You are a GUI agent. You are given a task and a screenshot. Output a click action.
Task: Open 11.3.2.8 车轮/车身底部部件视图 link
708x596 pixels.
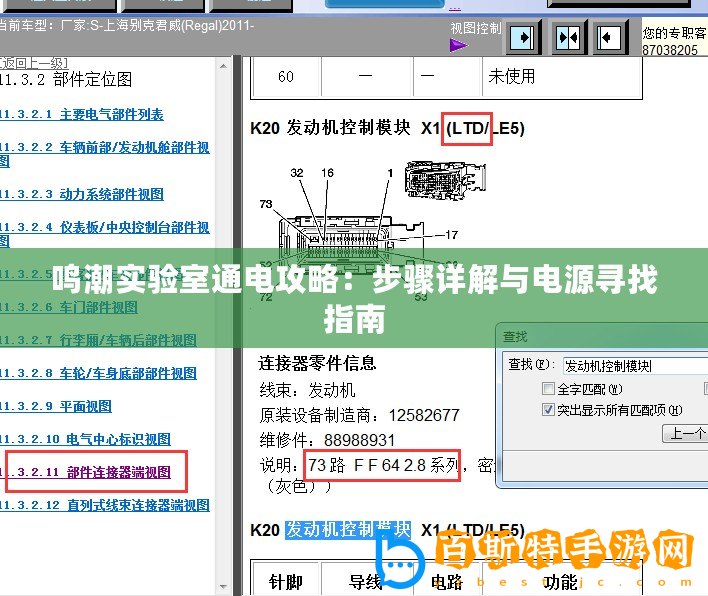98,373
